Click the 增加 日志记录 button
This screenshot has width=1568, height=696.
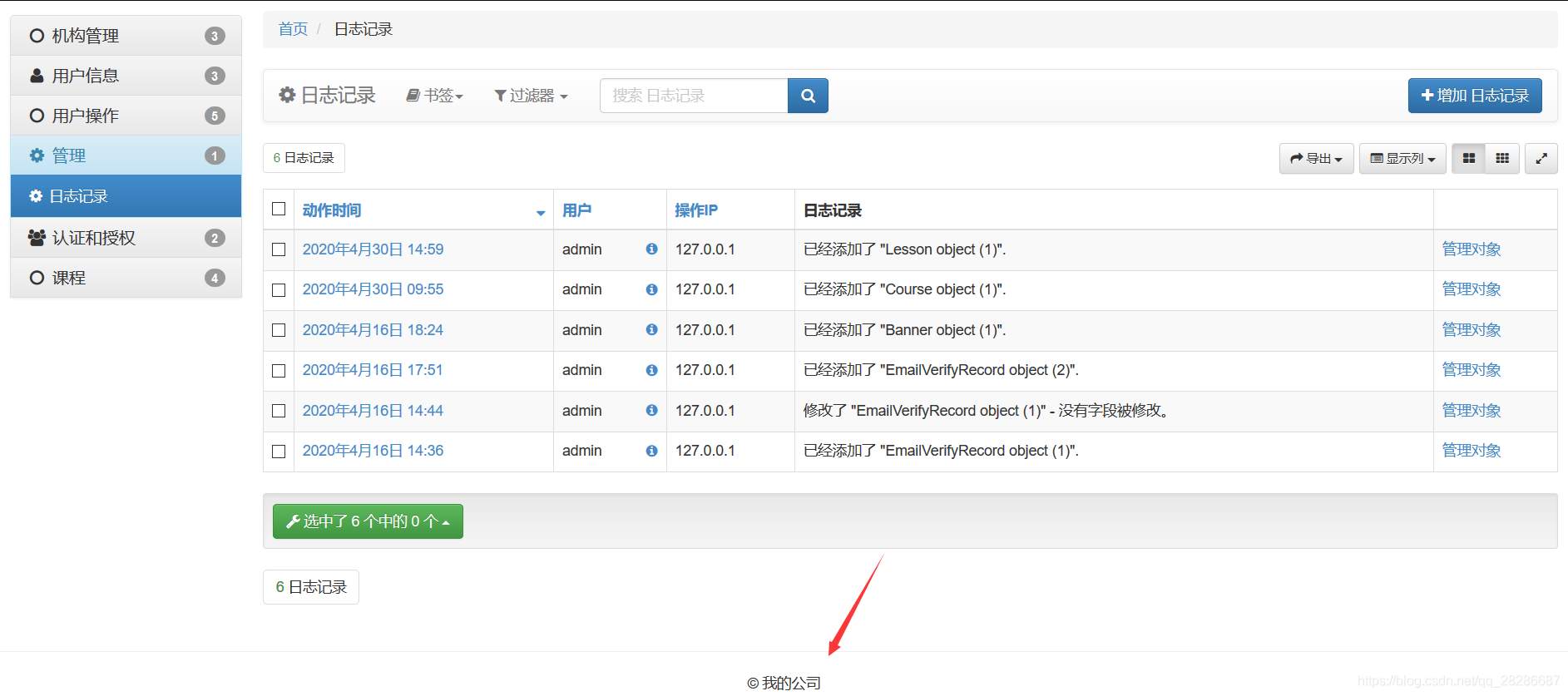click(1474, 96)
